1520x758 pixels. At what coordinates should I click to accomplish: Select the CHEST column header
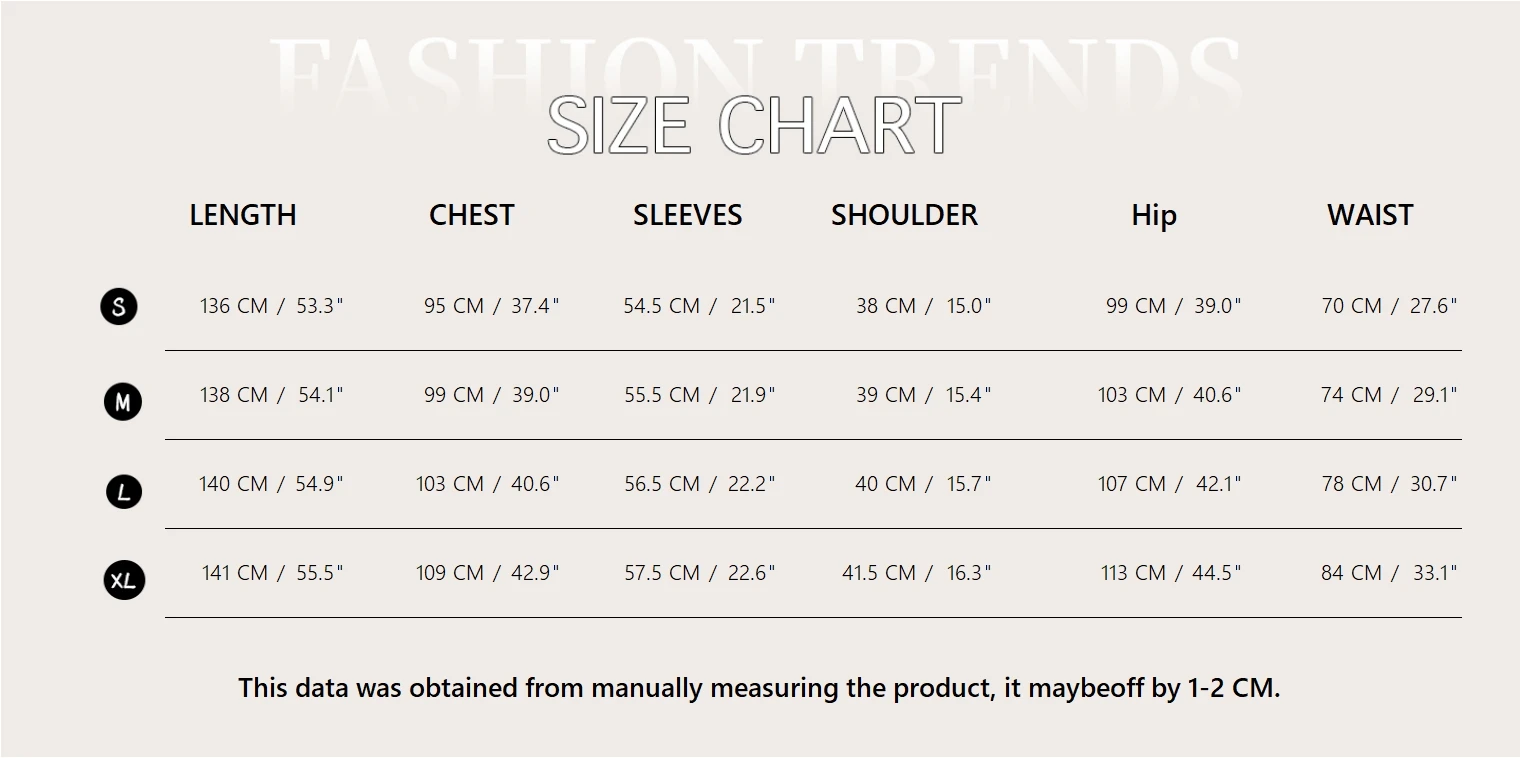[x=471, y=215]
